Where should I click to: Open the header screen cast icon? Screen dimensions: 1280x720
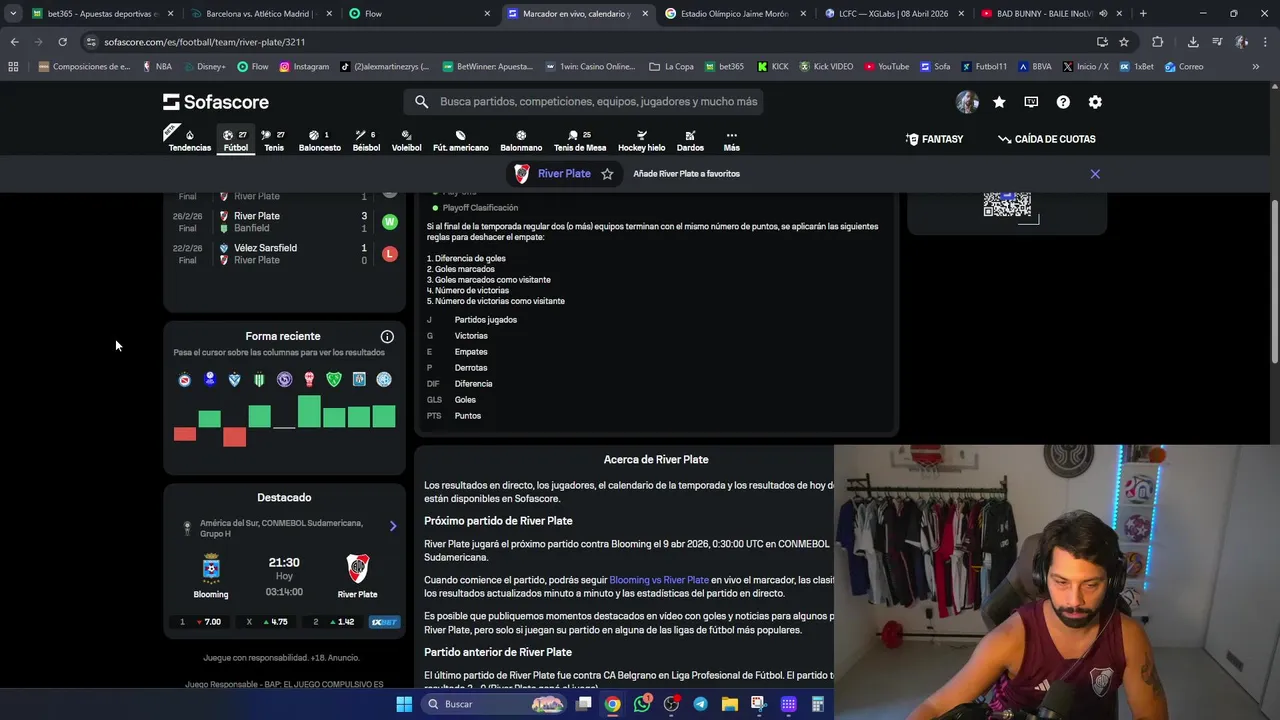tap(1031, 102)
